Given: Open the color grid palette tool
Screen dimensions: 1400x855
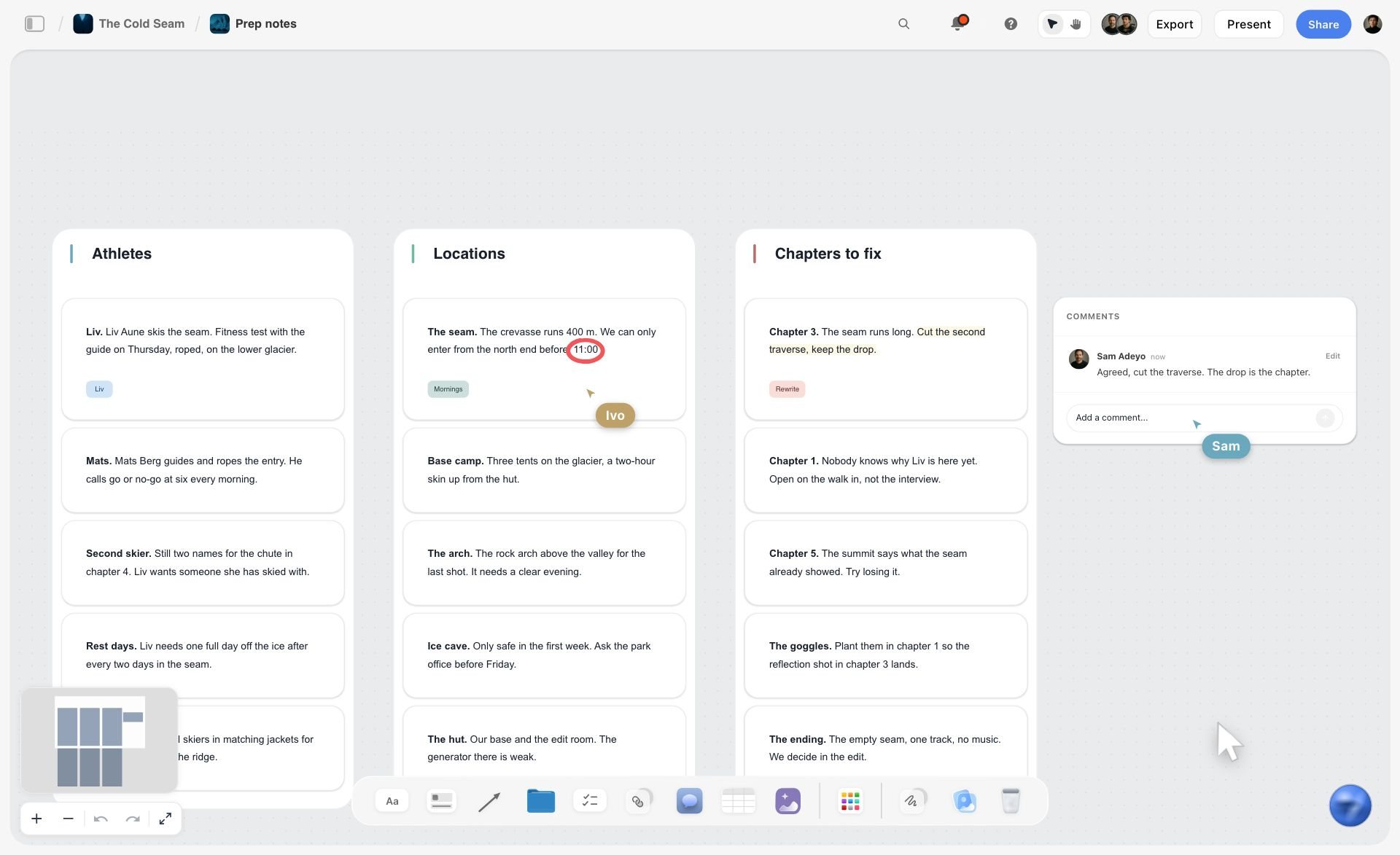Looking at the screenshot, I should click(850, 801).
